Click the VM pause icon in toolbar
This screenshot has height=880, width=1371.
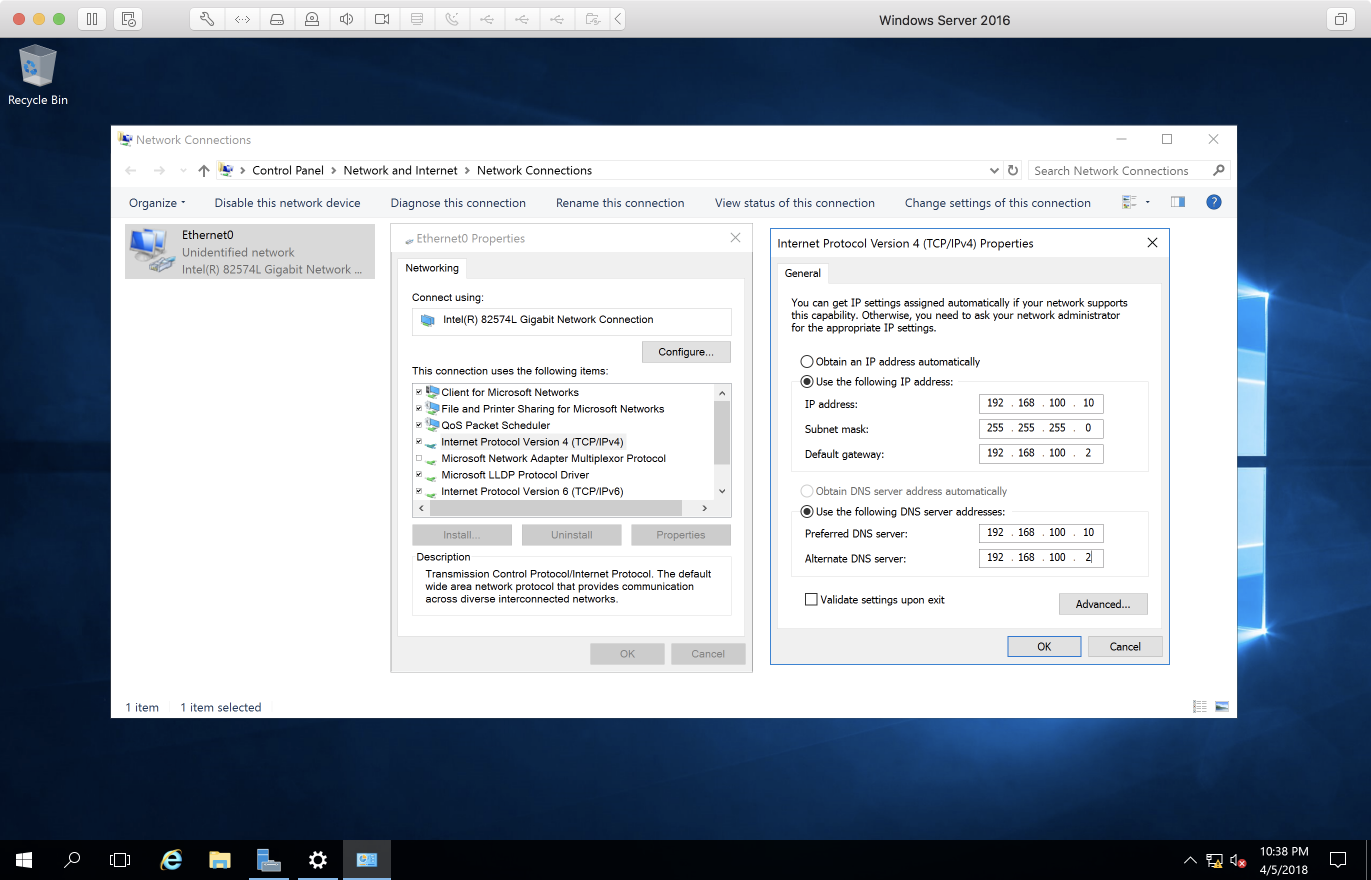click(91, 19)
